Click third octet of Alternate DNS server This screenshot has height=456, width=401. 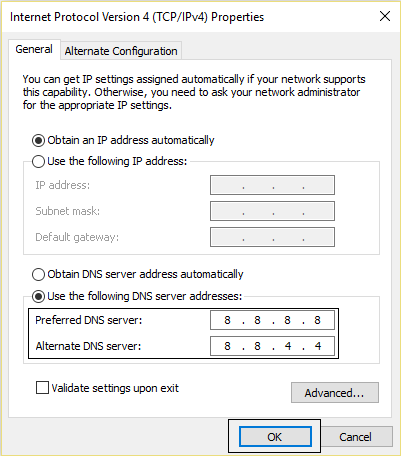288,346
